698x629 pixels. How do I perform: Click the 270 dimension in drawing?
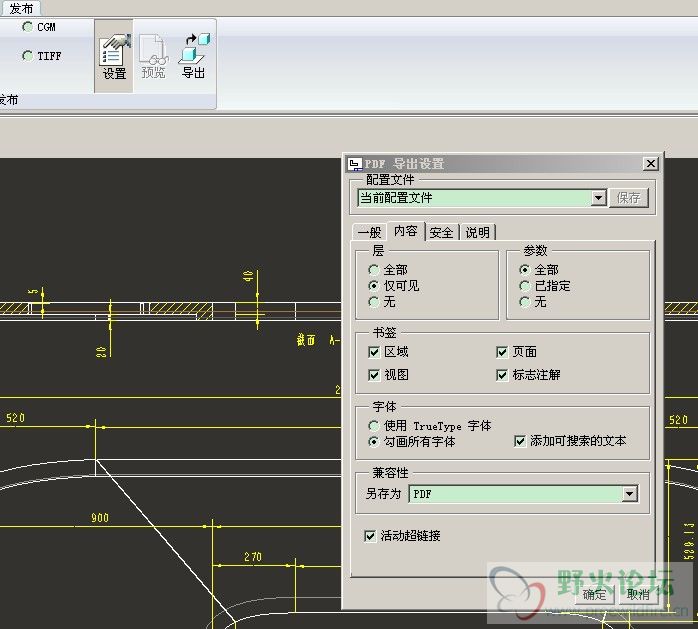pyautogui.click(x=253, y=557)
